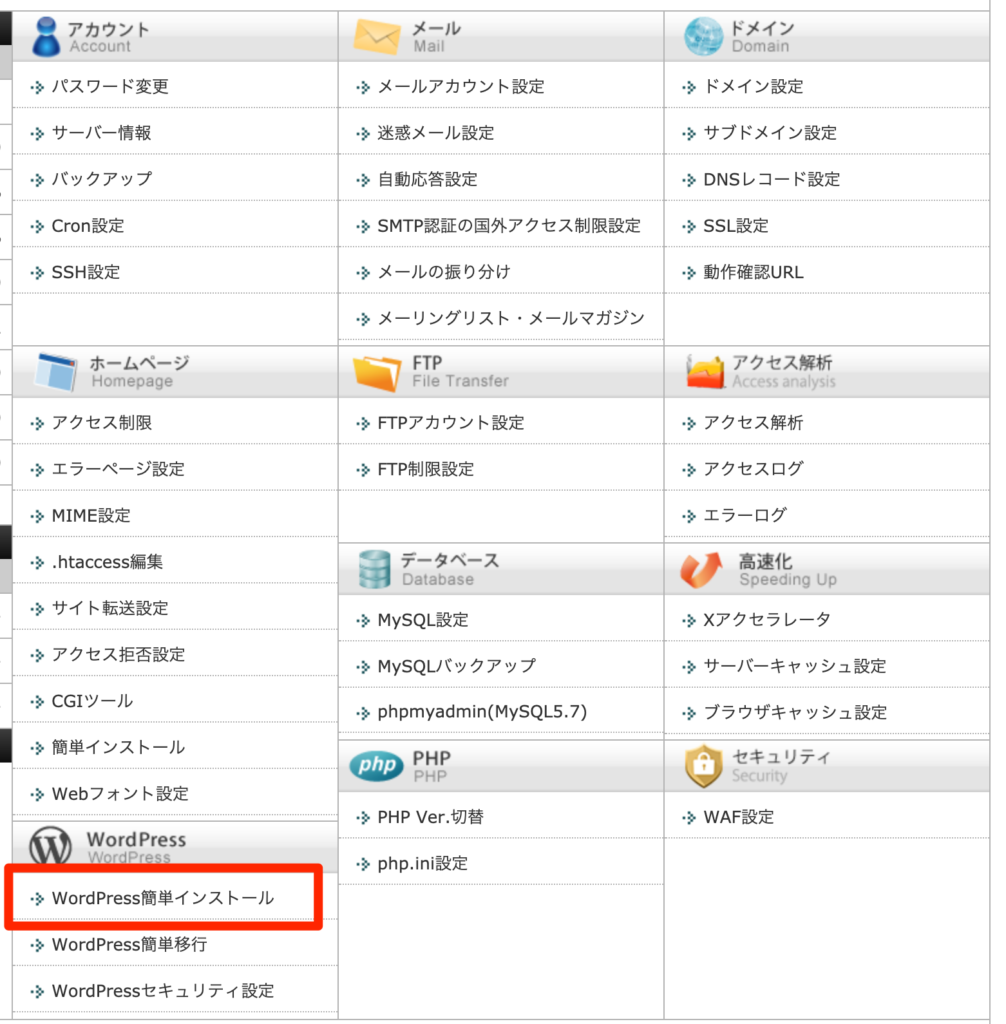Image resolution: width=1006 pixels, height=1024 pixels.
Task: Open サブドメイン設定
Action: pyautogui.click(x=770, y=133)
